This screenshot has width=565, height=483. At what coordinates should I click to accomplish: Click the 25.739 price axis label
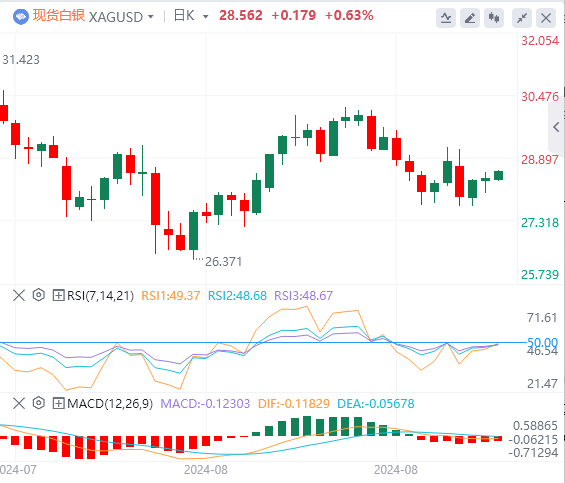540,275
